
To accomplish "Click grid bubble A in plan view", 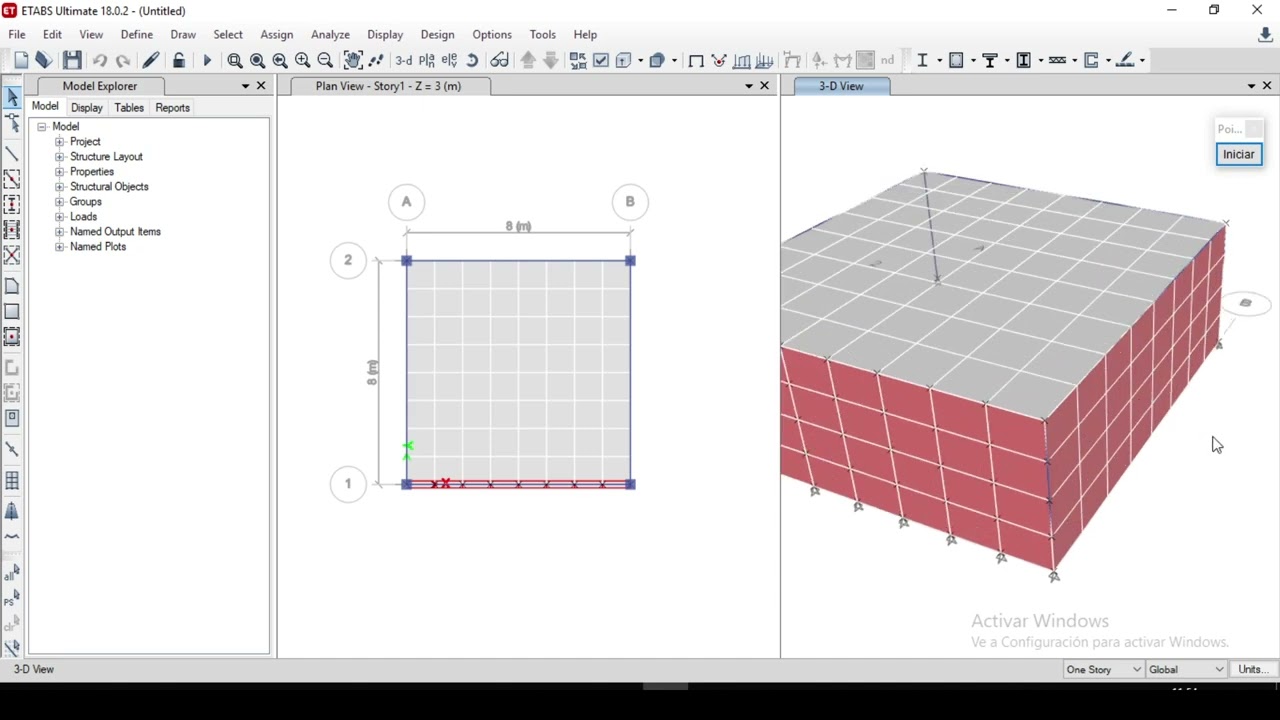I will 406,202.
